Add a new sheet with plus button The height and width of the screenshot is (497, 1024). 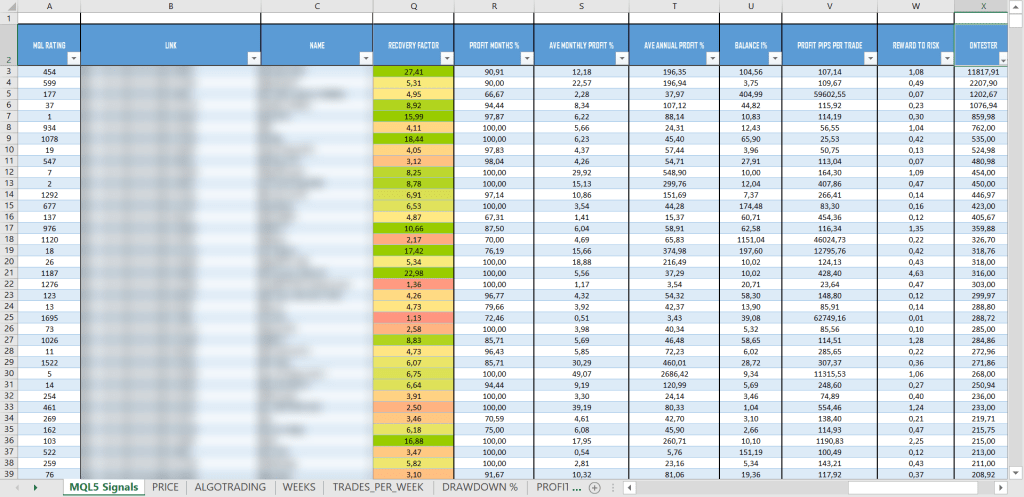(594, 487)
